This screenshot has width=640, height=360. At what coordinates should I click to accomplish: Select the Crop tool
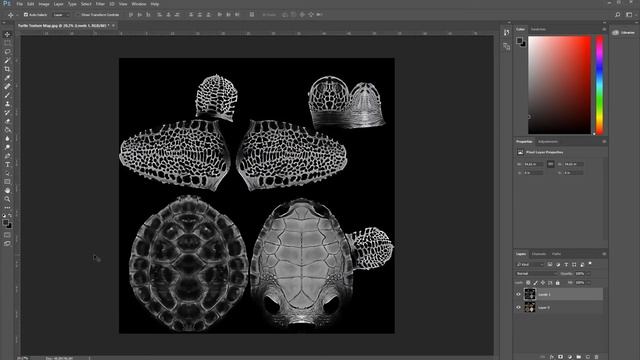[7, 69]
